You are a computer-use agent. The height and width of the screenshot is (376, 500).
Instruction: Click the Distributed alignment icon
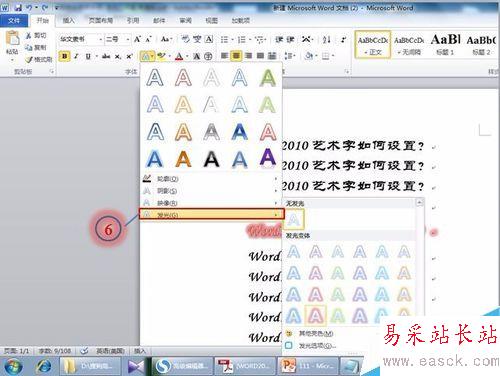tap(272, 56)
